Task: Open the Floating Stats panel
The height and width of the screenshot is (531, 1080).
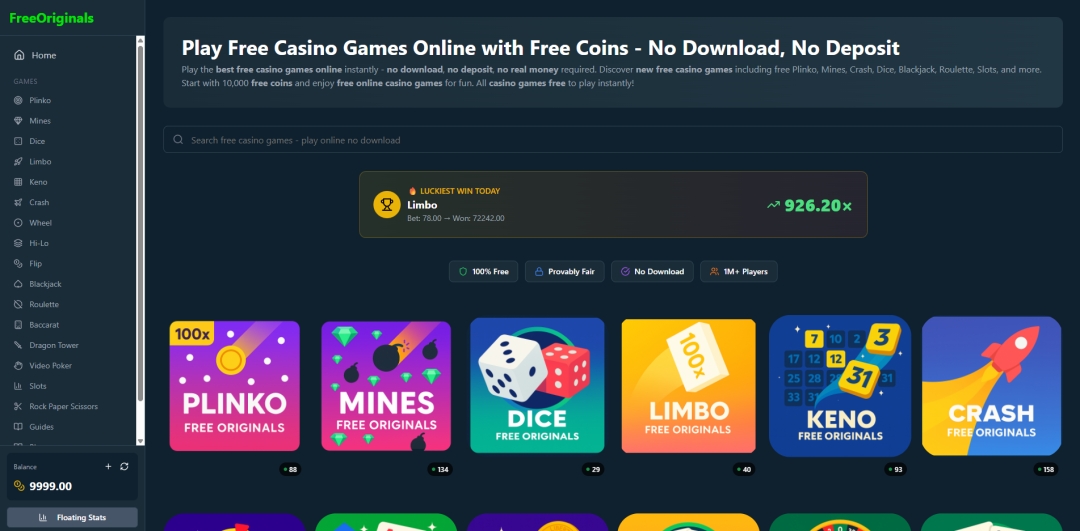Action: [x=72, y=517]
